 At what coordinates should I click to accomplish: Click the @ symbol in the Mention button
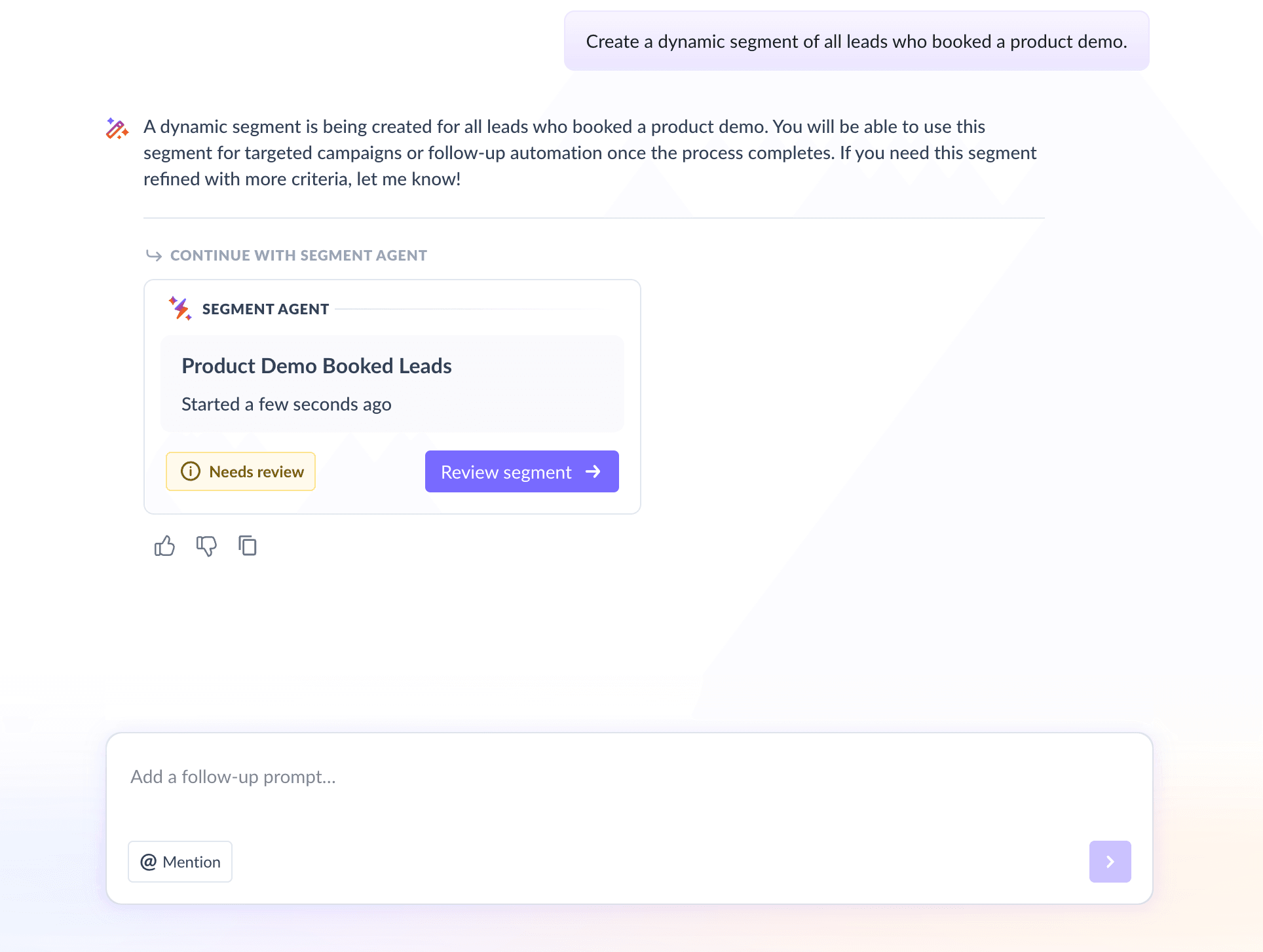[x=149, y=862]
